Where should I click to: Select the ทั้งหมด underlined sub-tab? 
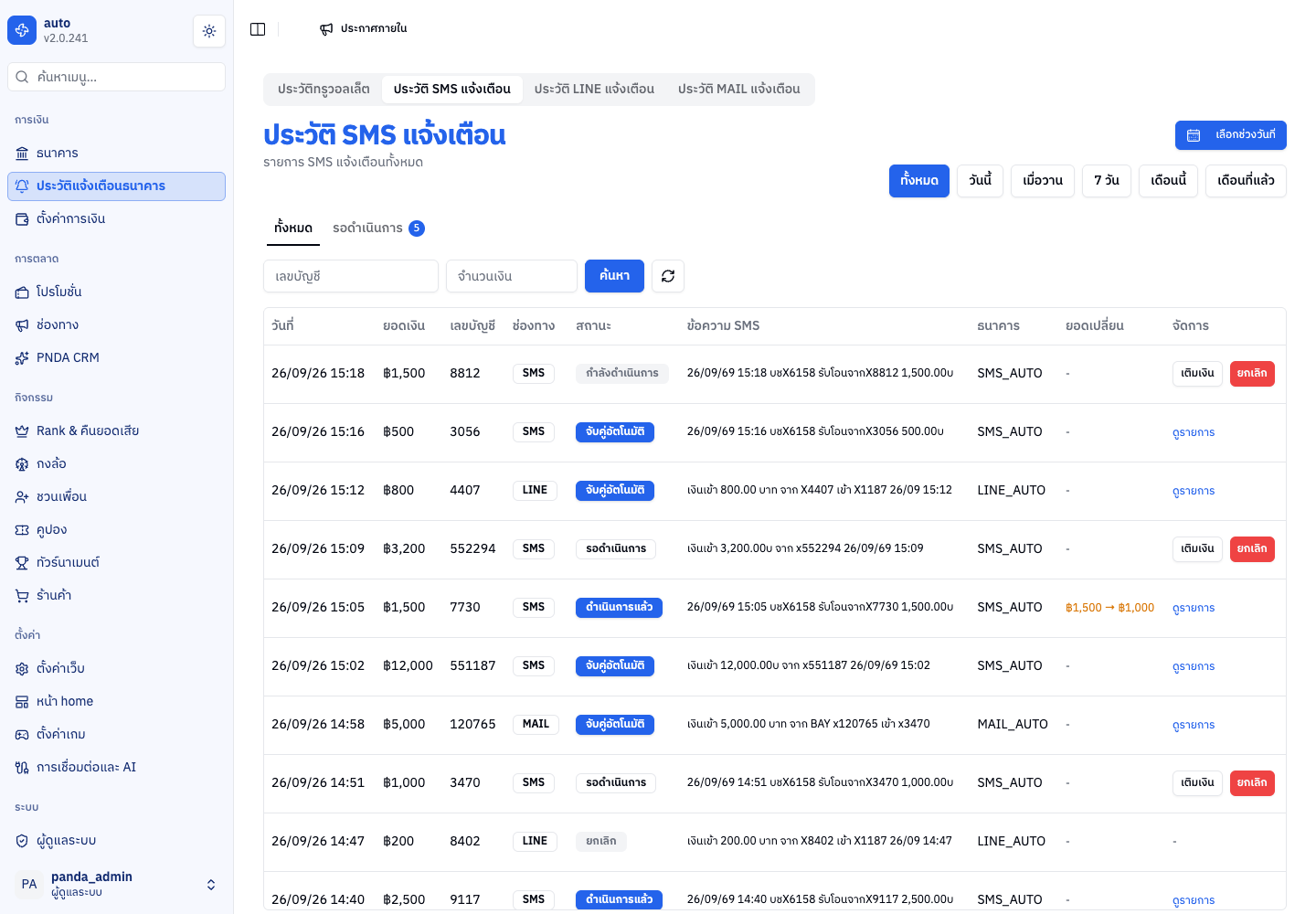click(x=293, y=228)
